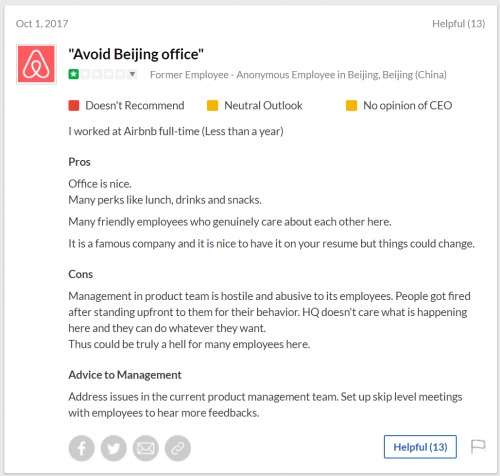The width and height of the screenshot is (500, 476).
Task: Flag this review as inappropriate
Action: [x=478, y=447]
